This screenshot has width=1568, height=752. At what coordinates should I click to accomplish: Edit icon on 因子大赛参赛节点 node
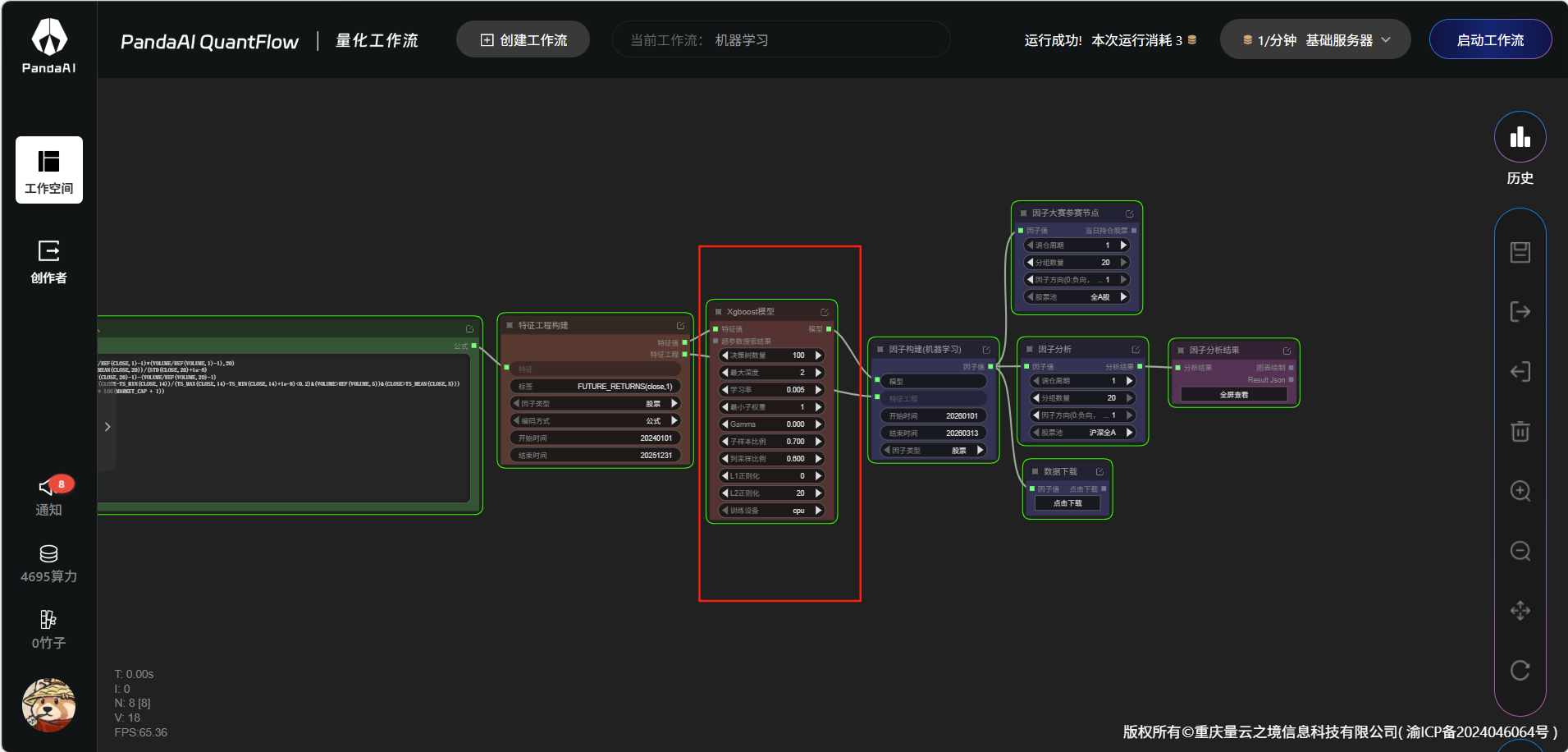pyautogui.click(x=1130, y=213)
